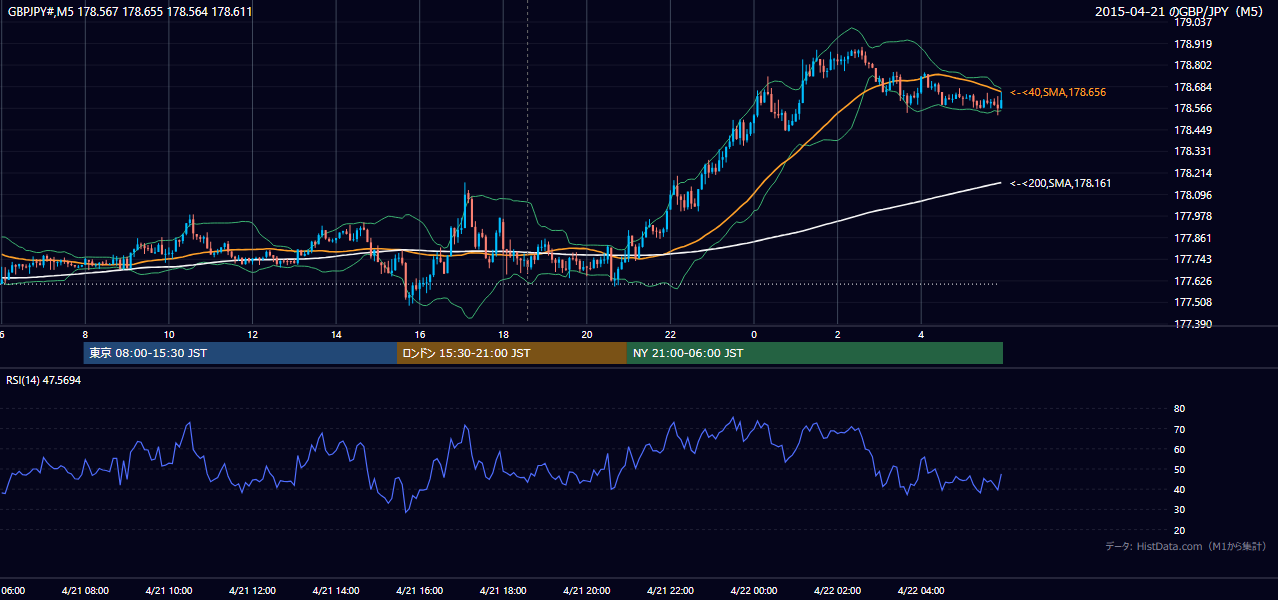
Task: Select the NY 21:00-06:00 JST session bar
Action: (x=815, y=353)
